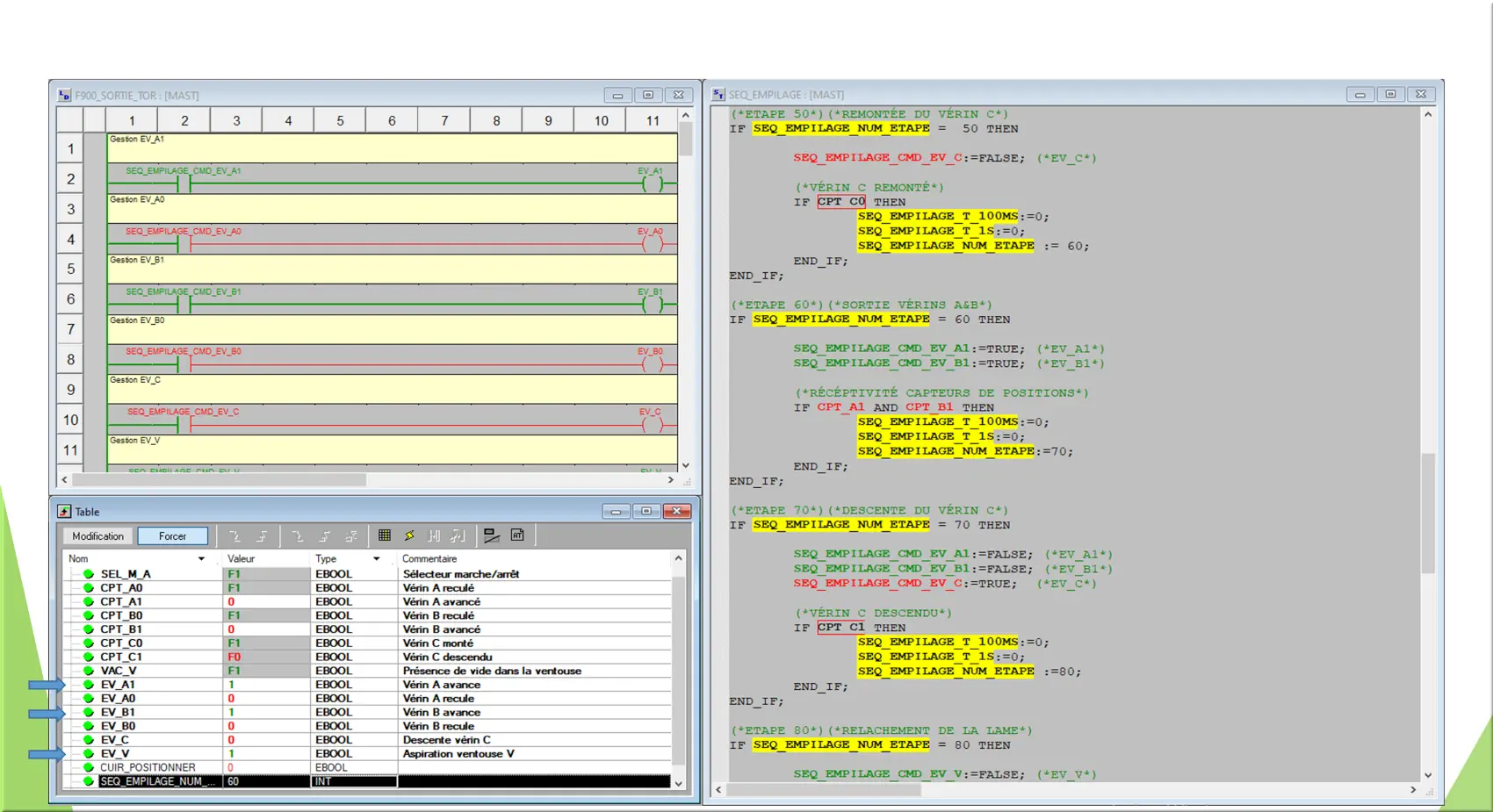Viewport: 1493px width, 812px height.
Task: Select the CUIR_POSITIONNER variable row
Action: (369, 768)
